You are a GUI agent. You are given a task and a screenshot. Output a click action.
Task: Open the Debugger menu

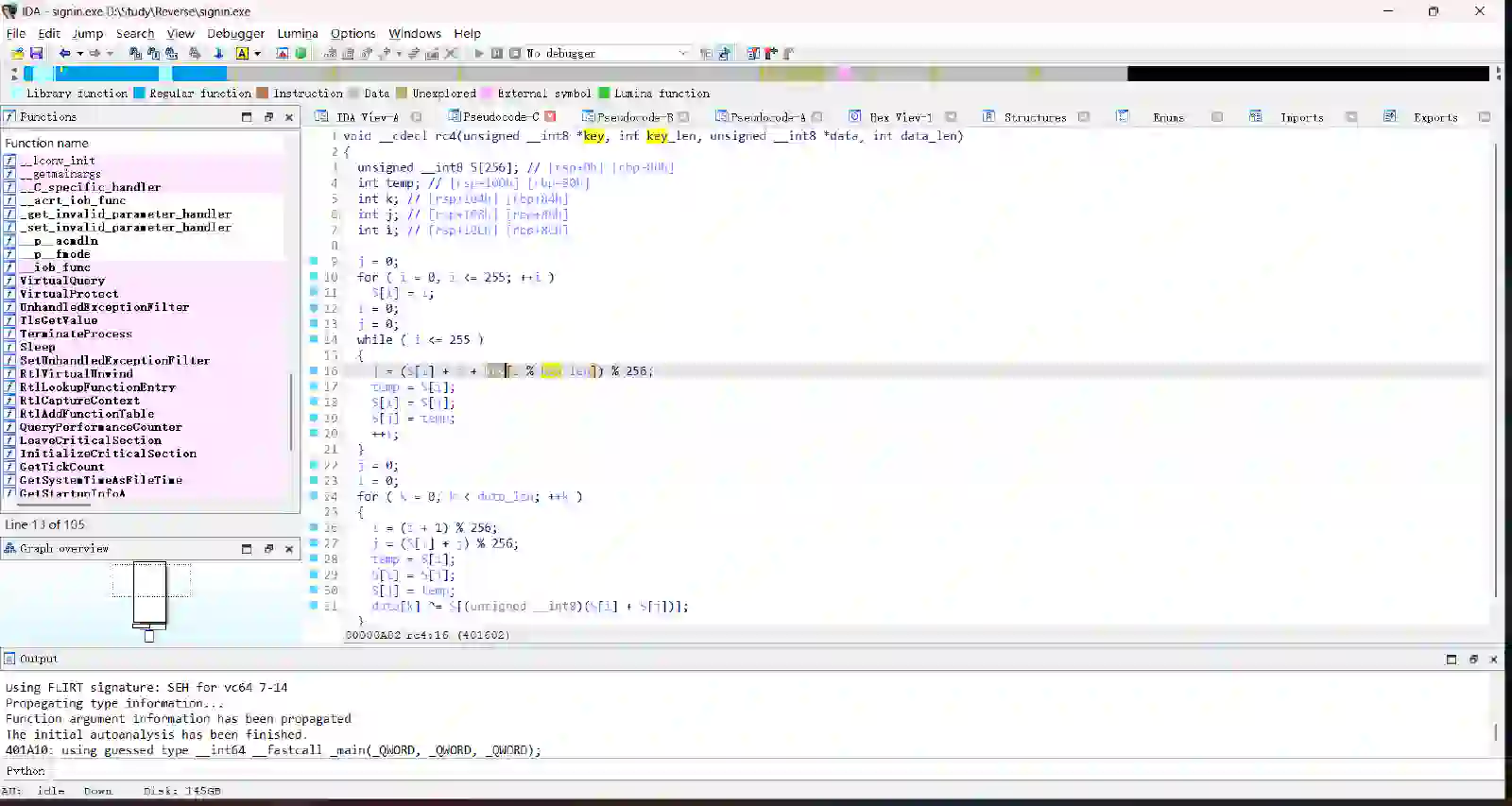(x=235, y=33)
